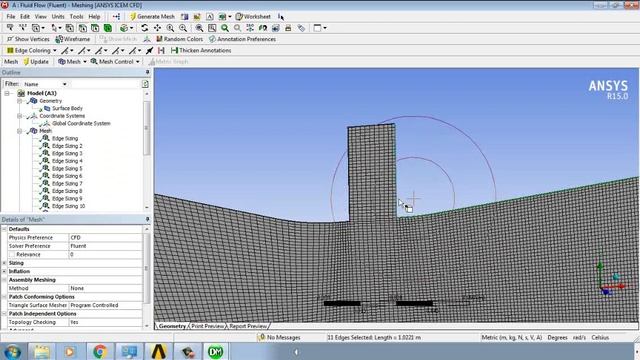Open DesignModeler DM taskbar icon
Image resolution: width=640 pixels, height=360 pixels.
216,351
